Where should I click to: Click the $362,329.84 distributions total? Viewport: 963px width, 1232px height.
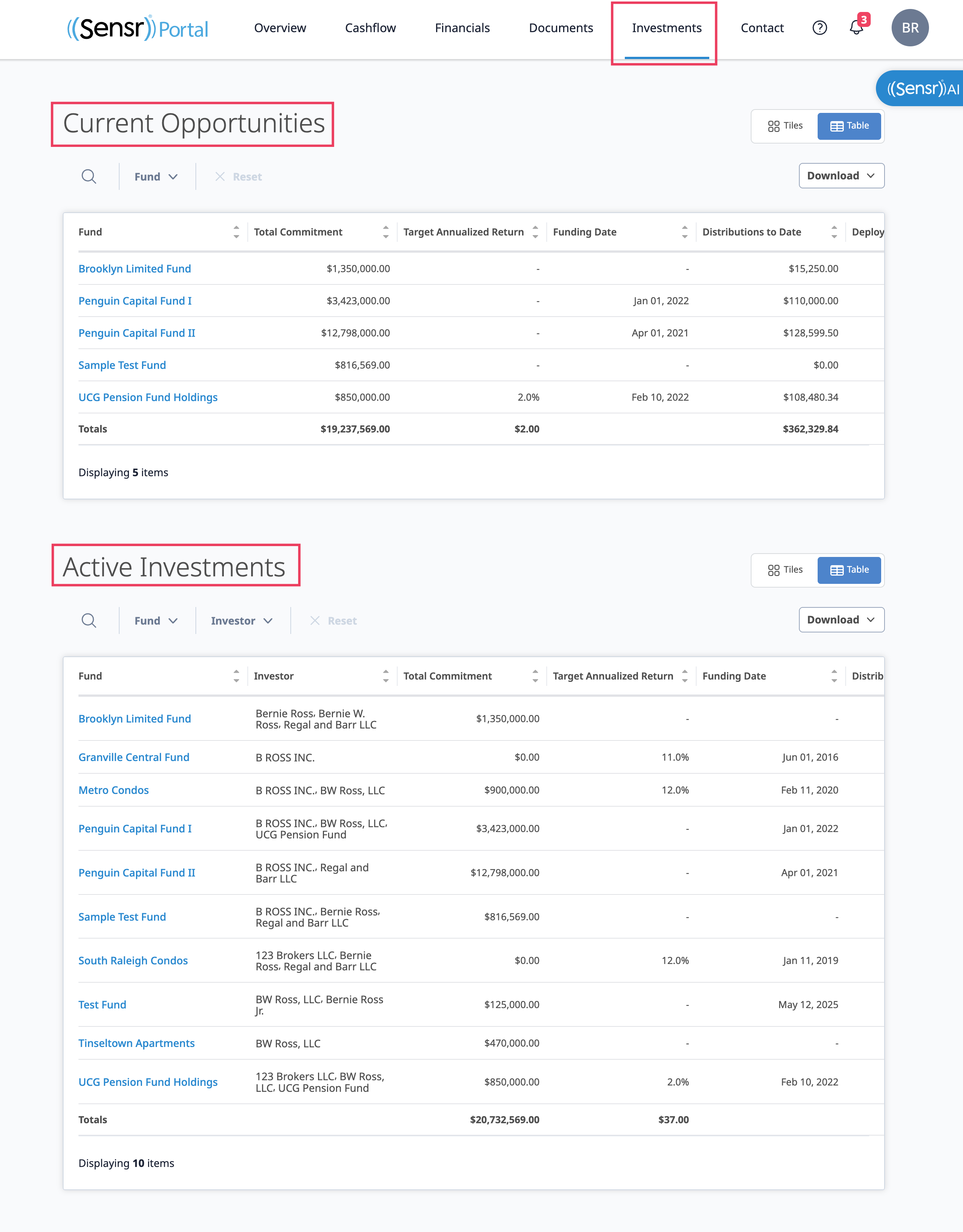(x=810, y=429)
